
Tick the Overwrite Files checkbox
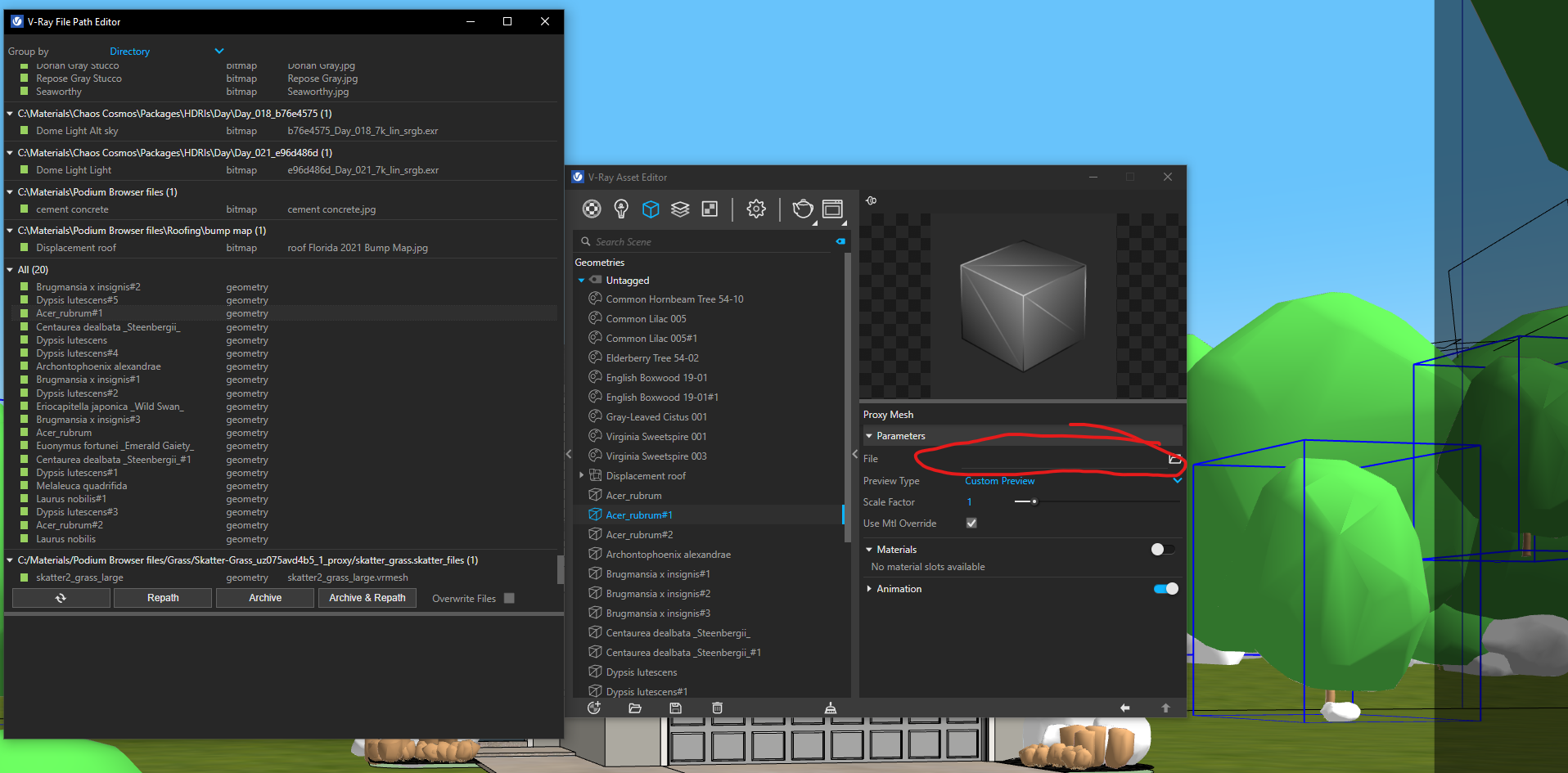click(x=509, y=598)
